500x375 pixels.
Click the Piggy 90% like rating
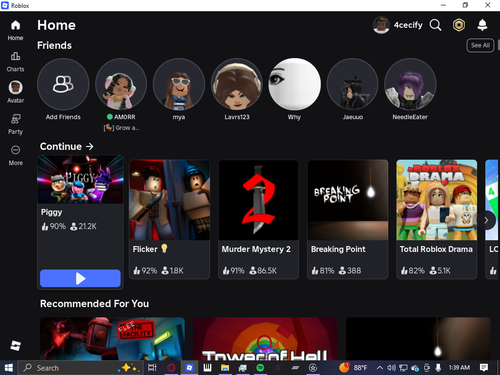pyautogui.click(x=53, y=226)
